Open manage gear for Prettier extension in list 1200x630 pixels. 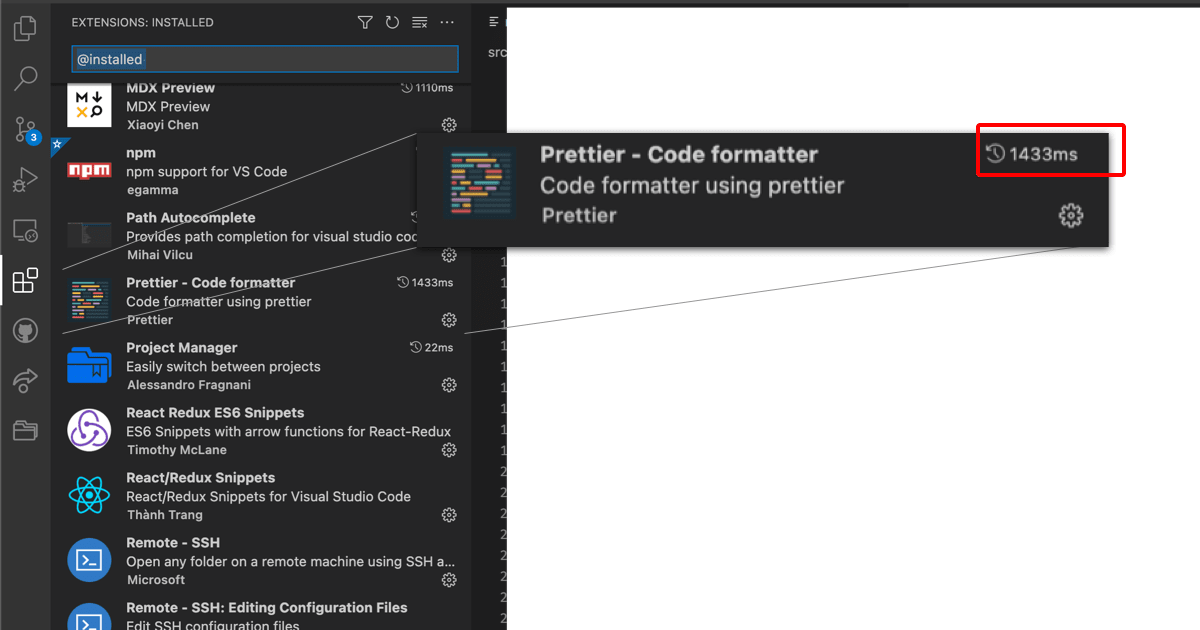pos(449,320)
